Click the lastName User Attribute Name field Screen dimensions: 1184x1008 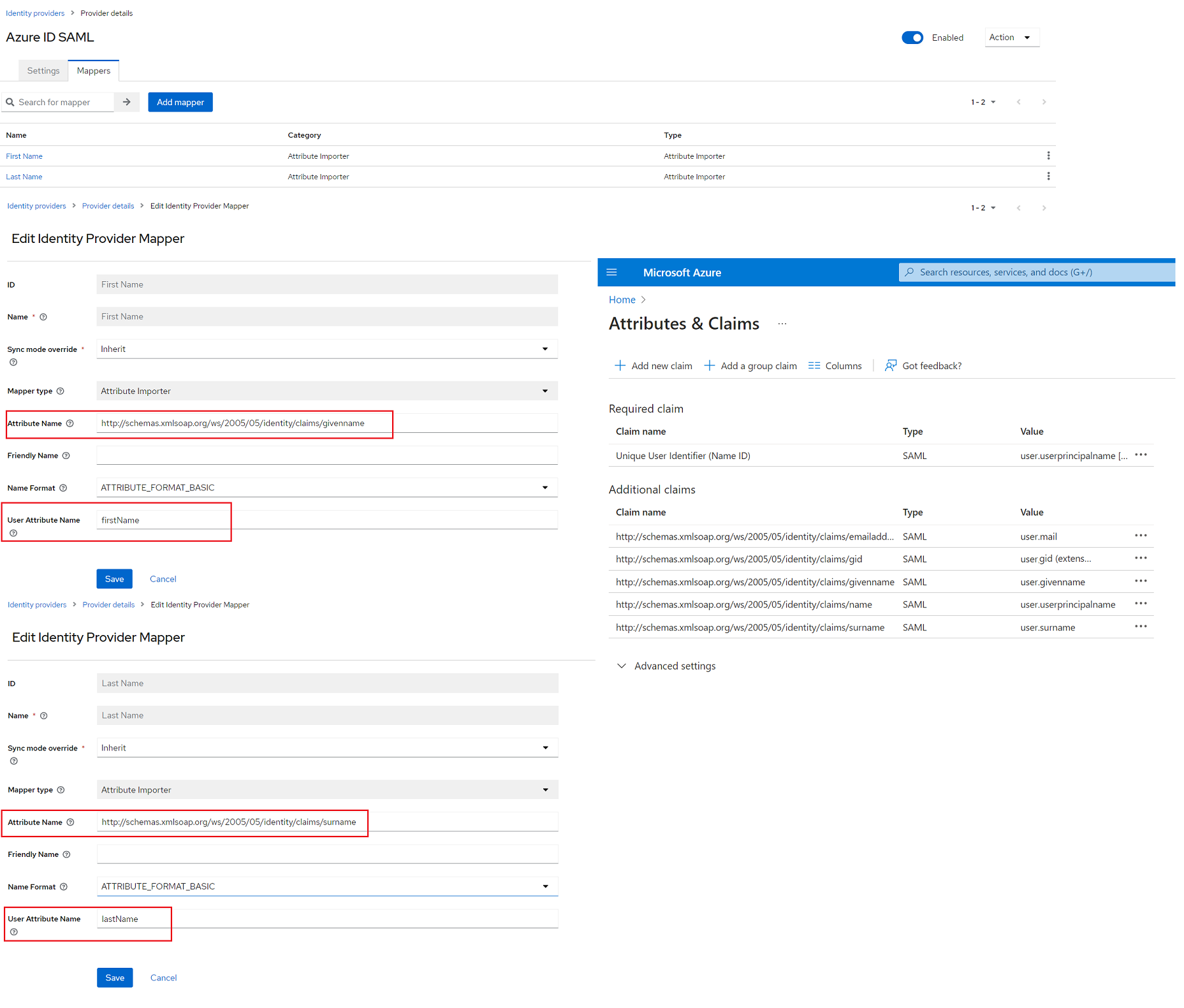coord(328,919)
